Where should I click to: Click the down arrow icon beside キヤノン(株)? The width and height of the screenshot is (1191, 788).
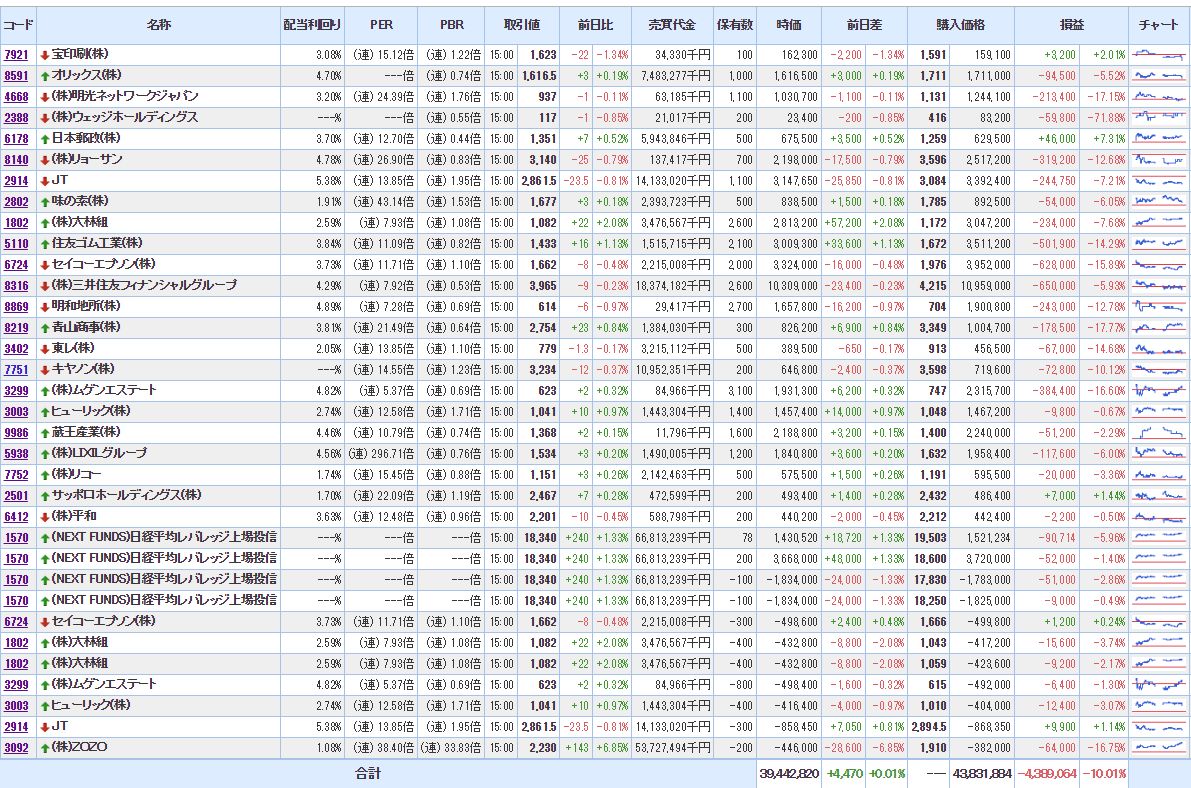(45, 369)
